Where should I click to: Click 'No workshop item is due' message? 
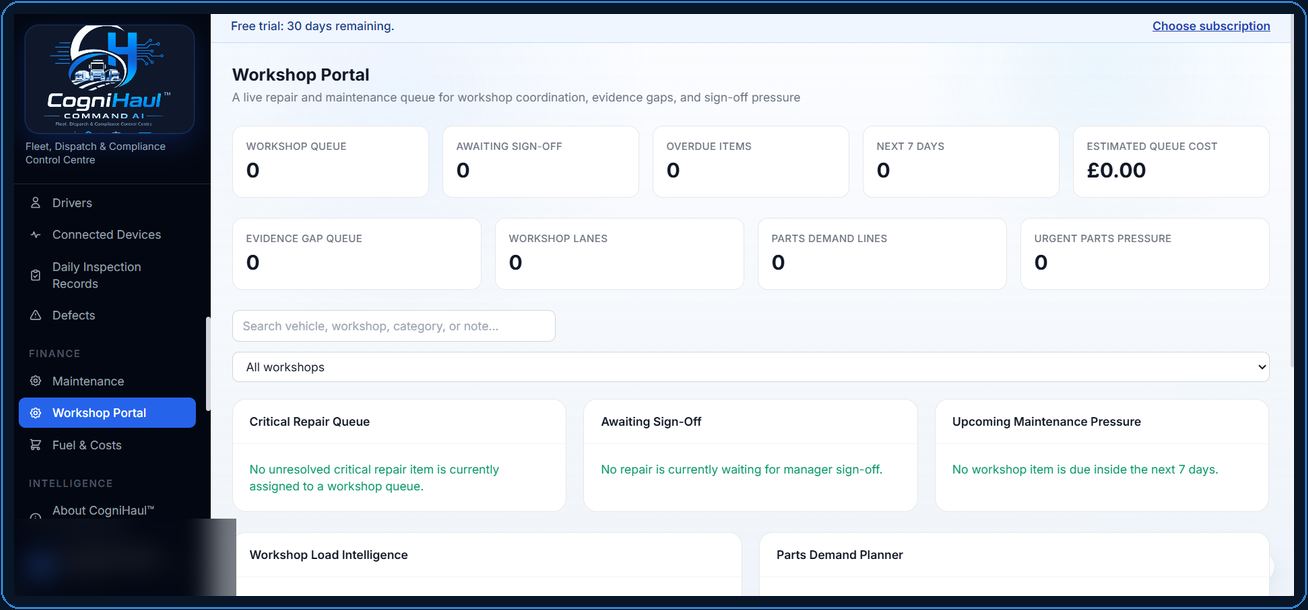(x=1085, y=469)
